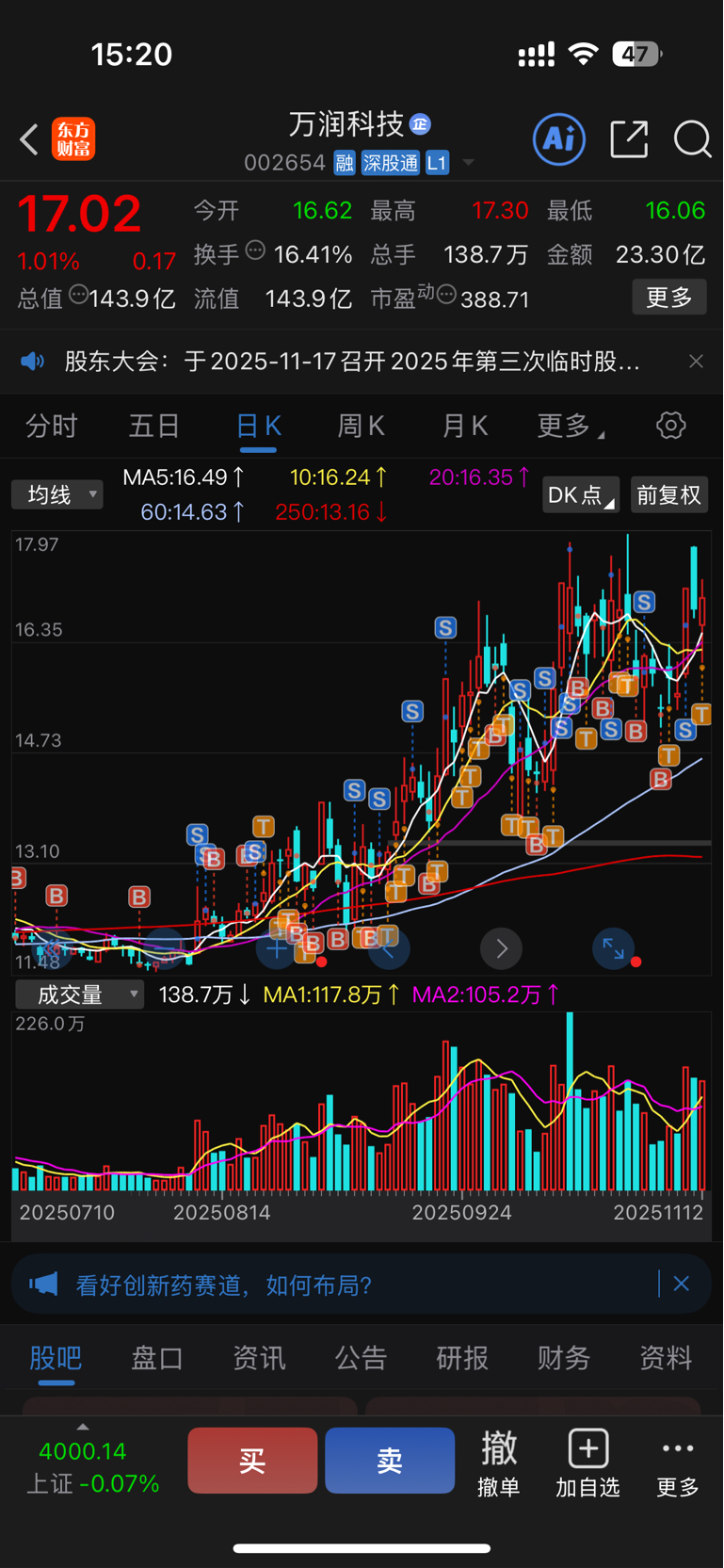Open the 资料 tab
724x1568 pixels.
pos(666,1358)
